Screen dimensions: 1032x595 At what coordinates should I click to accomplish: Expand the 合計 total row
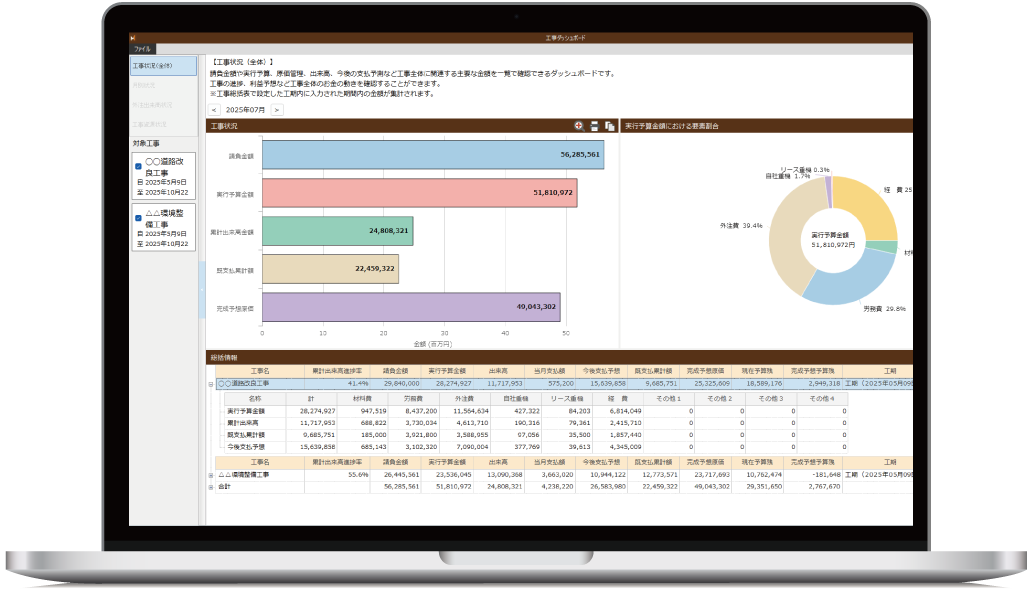point(211,486)
